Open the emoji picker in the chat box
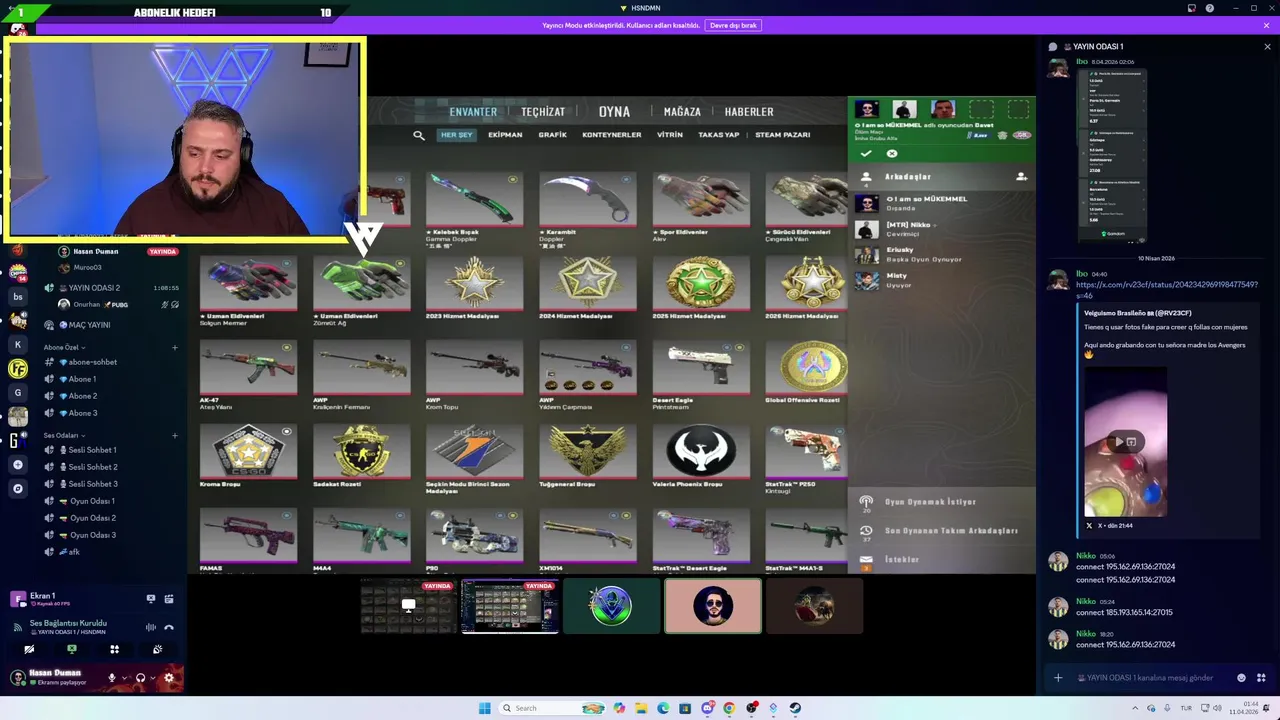 click(1242, 678)
